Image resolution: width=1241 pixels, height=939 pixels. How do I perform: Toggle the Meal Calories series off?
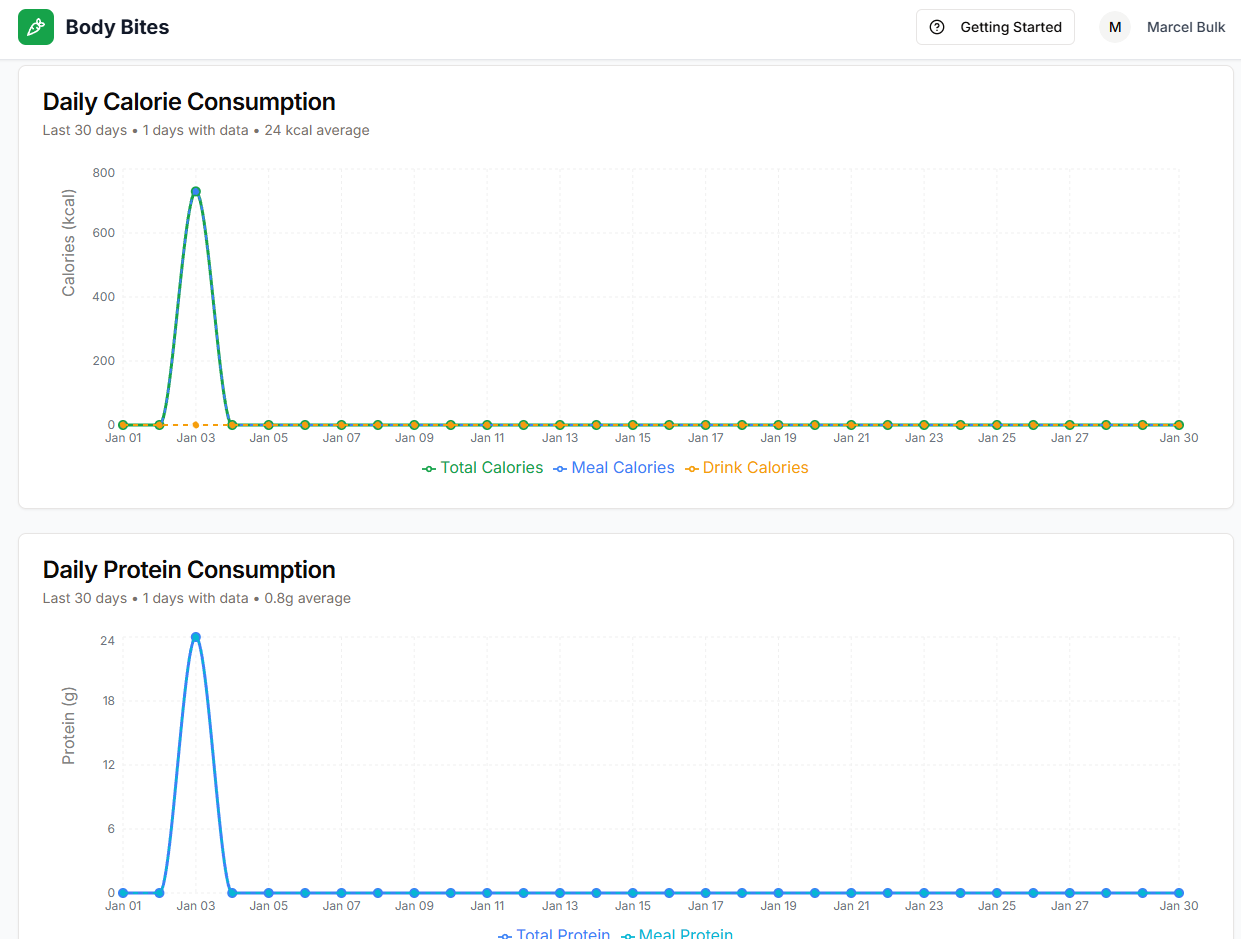pyautogui.click(x=622, y=467)
